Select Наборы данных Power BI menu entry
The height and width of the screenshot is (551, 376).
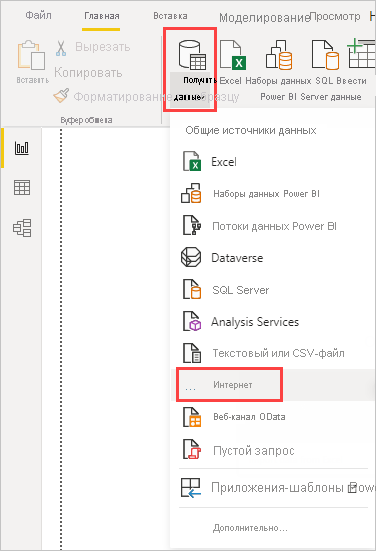tap(273, 194)
